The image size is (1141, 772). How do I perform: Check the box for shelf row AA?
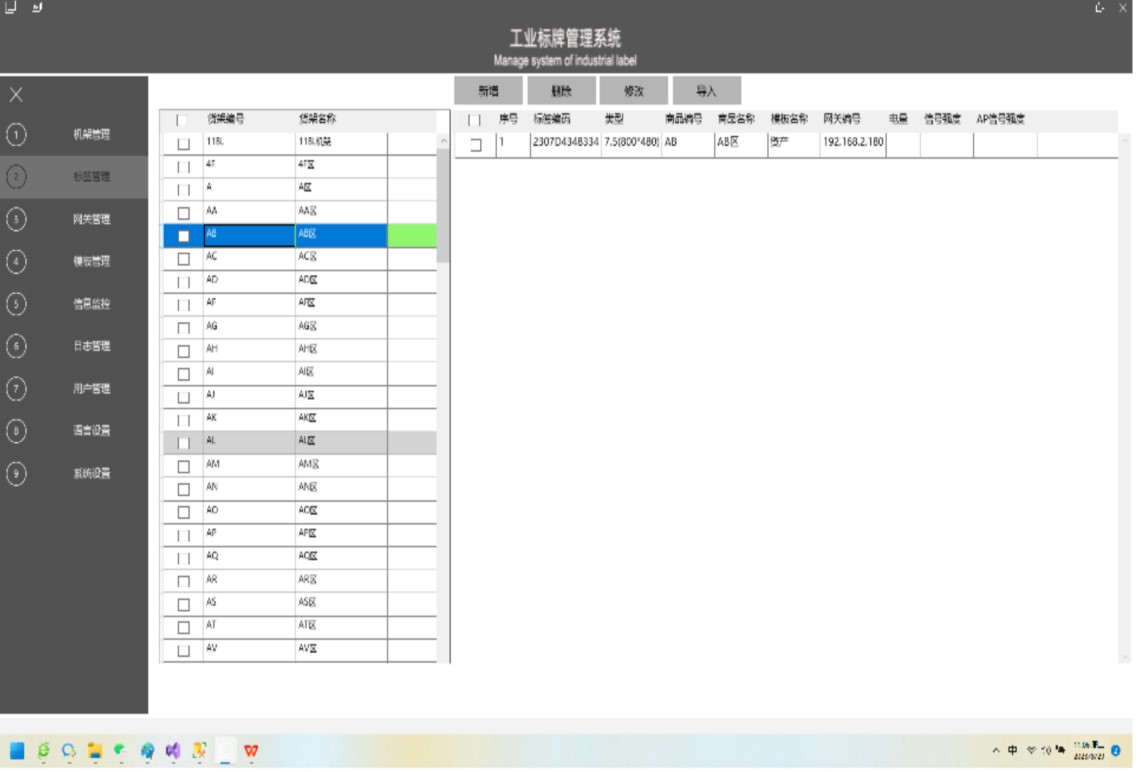coord(183,213)
